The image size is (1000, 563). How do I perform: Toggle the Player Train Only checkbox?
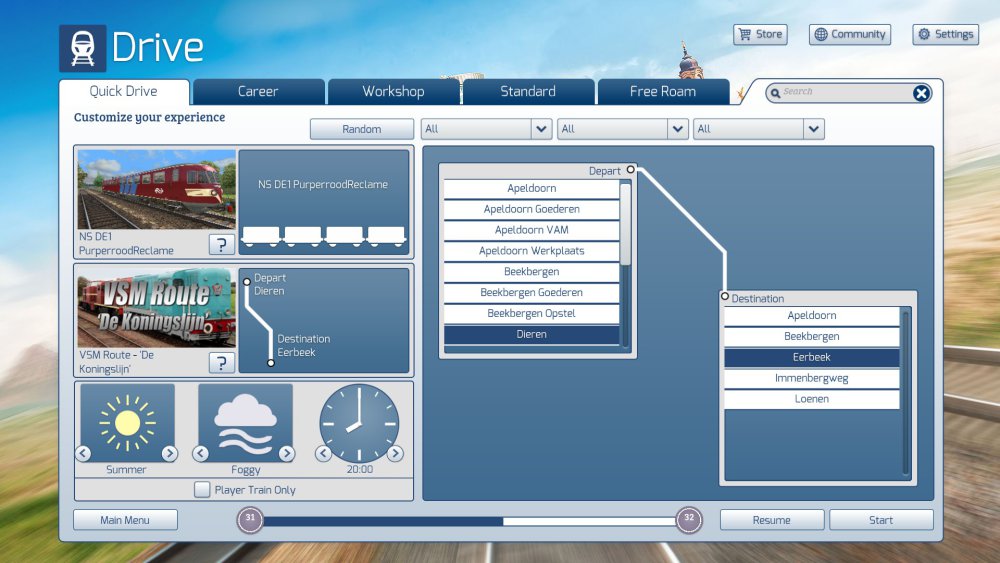tap(202, 490)
